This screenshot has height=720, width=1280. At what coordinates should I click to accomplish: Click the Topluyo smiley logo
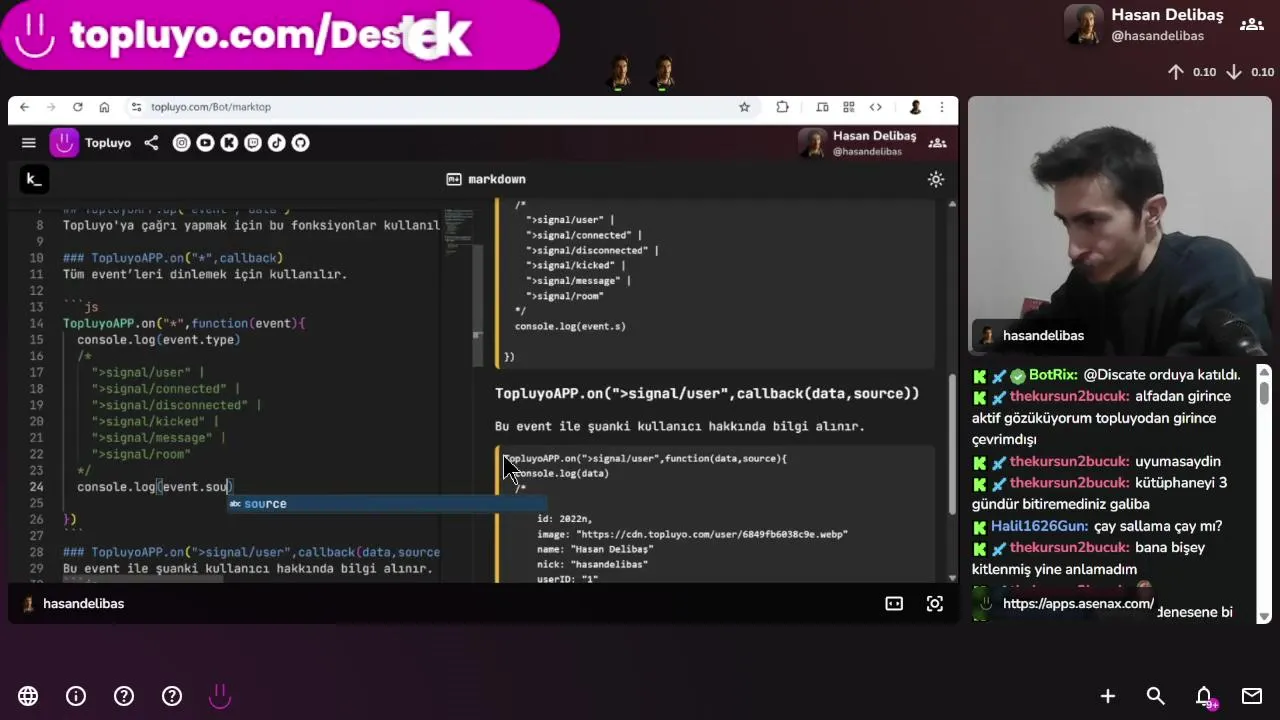point(64,143)
